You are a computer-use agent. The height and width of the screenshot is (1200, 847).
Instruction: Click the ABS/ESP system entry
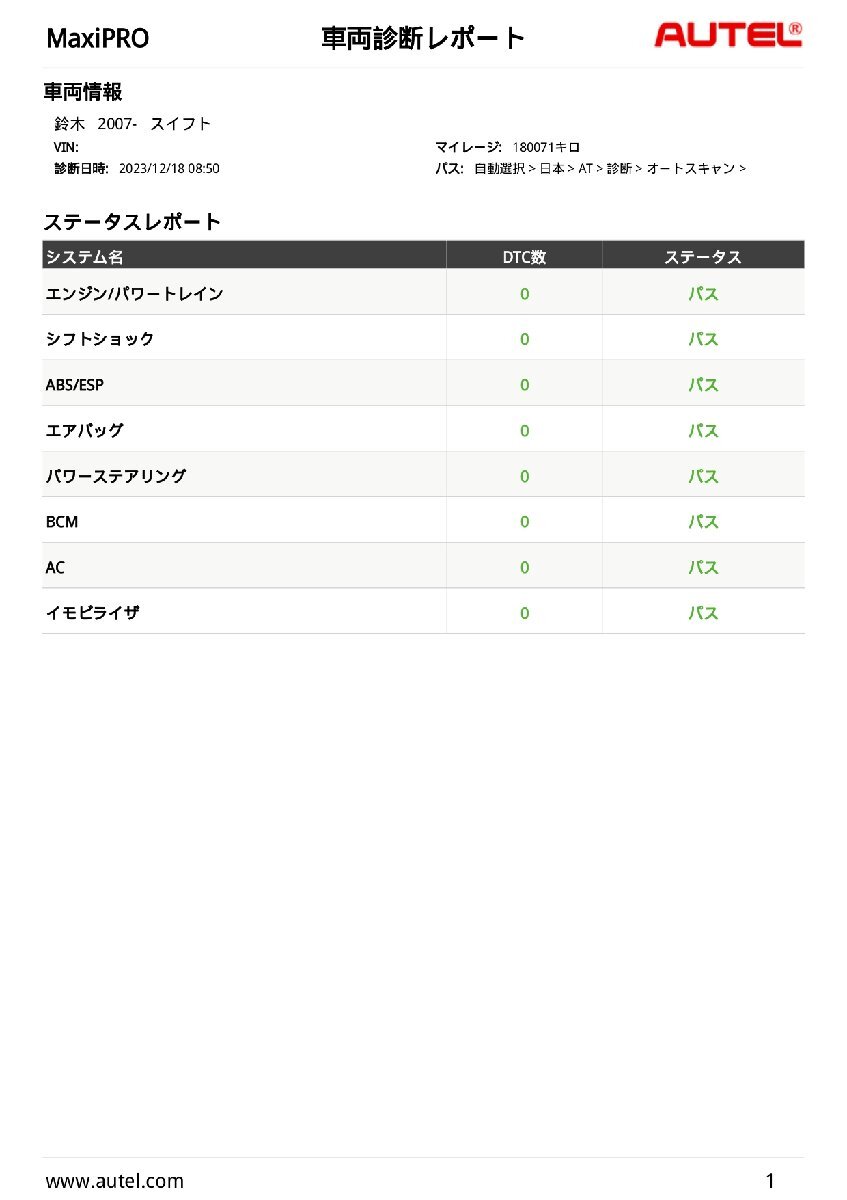(75, 385)
